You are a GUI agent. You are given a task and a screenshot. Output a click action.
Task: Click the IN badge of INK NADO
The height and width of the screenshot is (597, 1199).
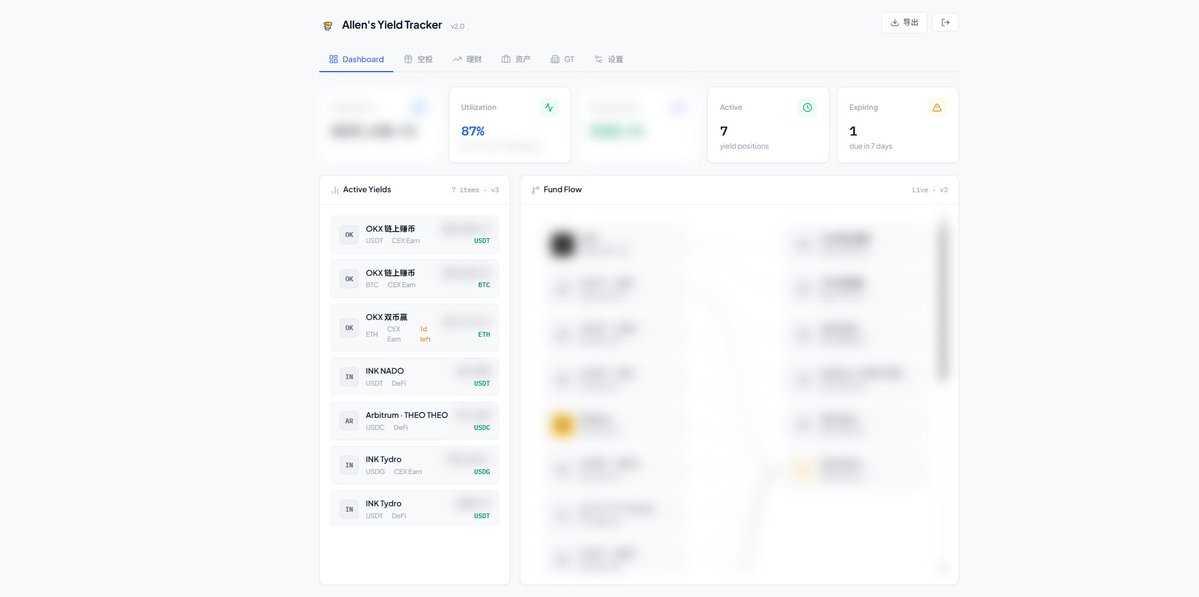click(x=349, y=377)
